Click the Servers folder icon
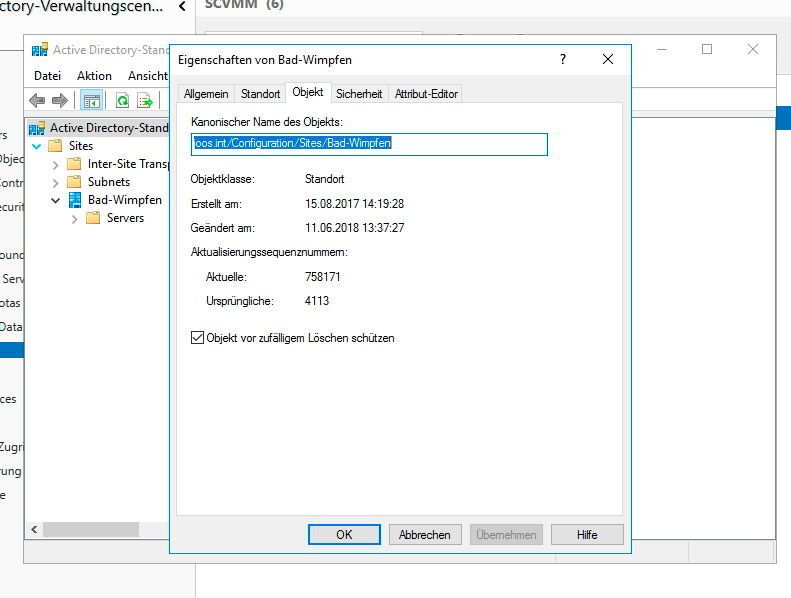791x598 pixels. pyautogui.click(x=93, y=218)
